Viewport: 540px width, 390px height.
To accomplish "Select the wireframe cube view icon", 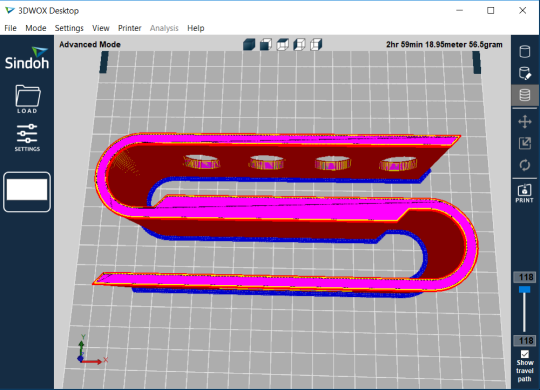I will click(282, 44).
